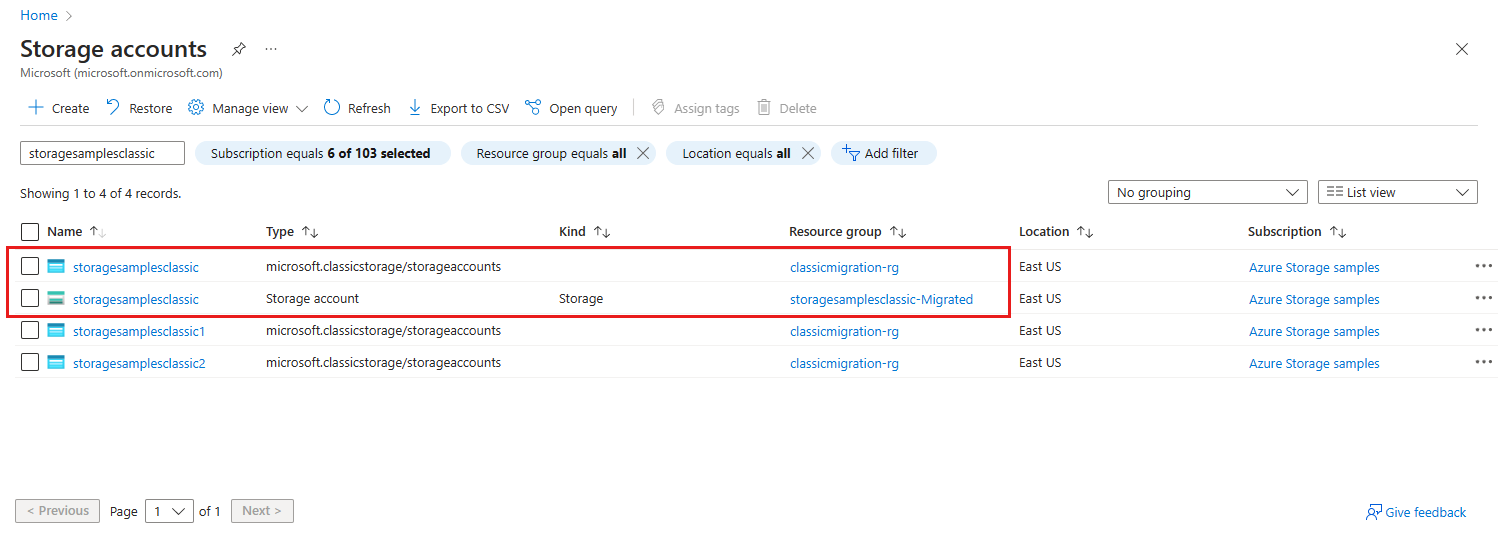The height and width of the screenshot is (543, 1498).
Task: Open storagesamplesclassic-Migrated resource group link
Action: (881, 299)
